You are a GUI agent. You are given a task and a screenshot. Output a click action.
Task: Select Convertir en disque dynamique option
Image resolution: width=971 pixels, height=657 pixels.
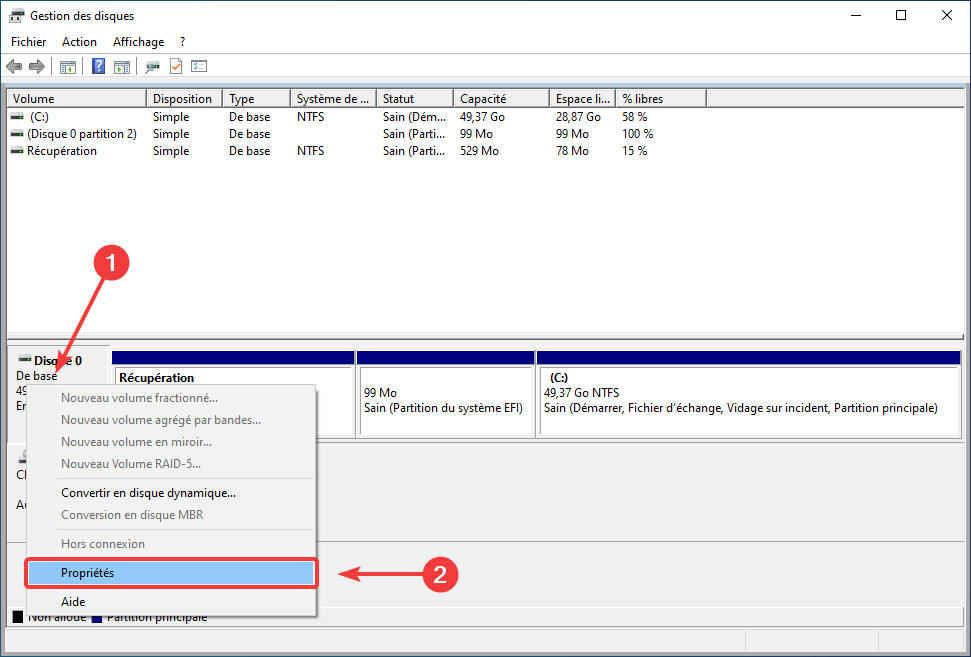[x=148, y=493]
